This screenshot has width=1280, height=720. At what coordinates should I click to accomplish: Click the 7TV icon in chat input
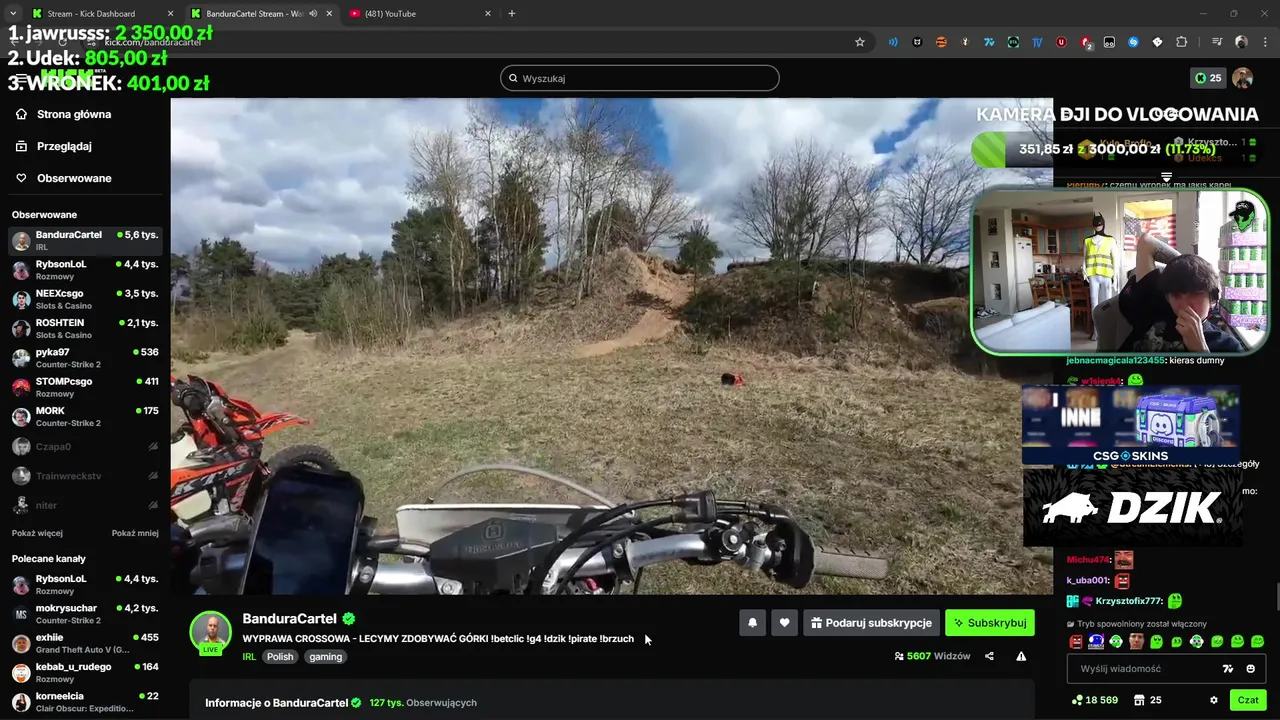(1228, 668)
